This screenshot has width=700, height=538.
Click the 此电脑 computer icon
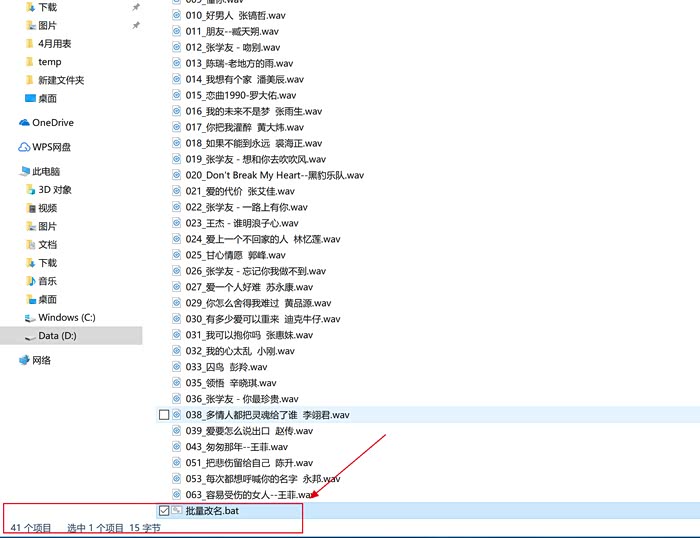(25, 171)
